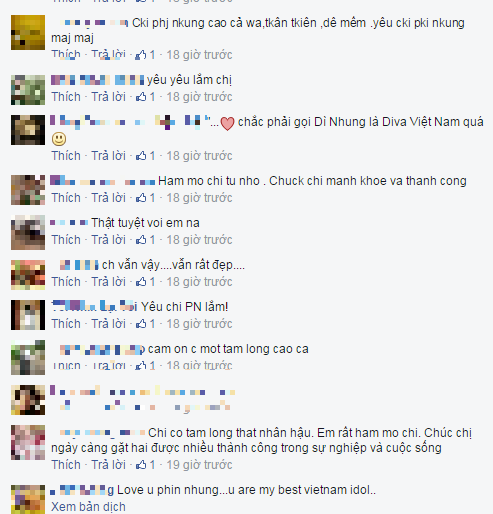The width and height of the screenshot is (493, 514).
Task: Click like-count thumb icon under 'Diva Việt Nam' comment
Action: pos(141,156)
